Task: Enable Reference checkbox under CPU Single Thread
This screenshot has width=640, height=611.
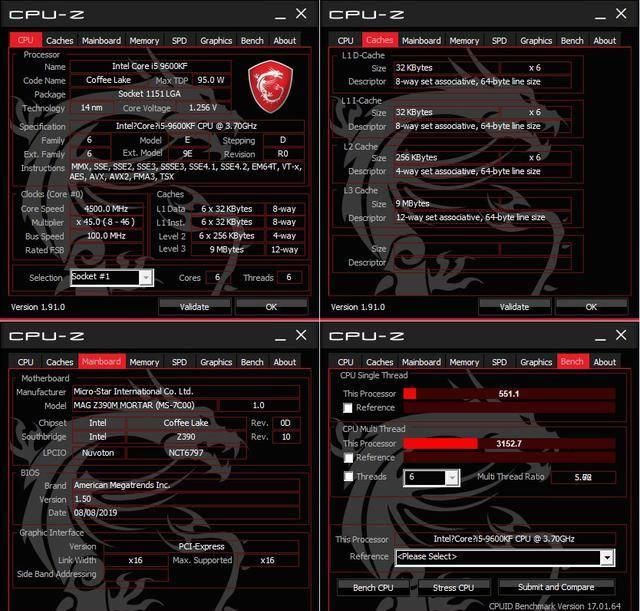Action: 348,408
